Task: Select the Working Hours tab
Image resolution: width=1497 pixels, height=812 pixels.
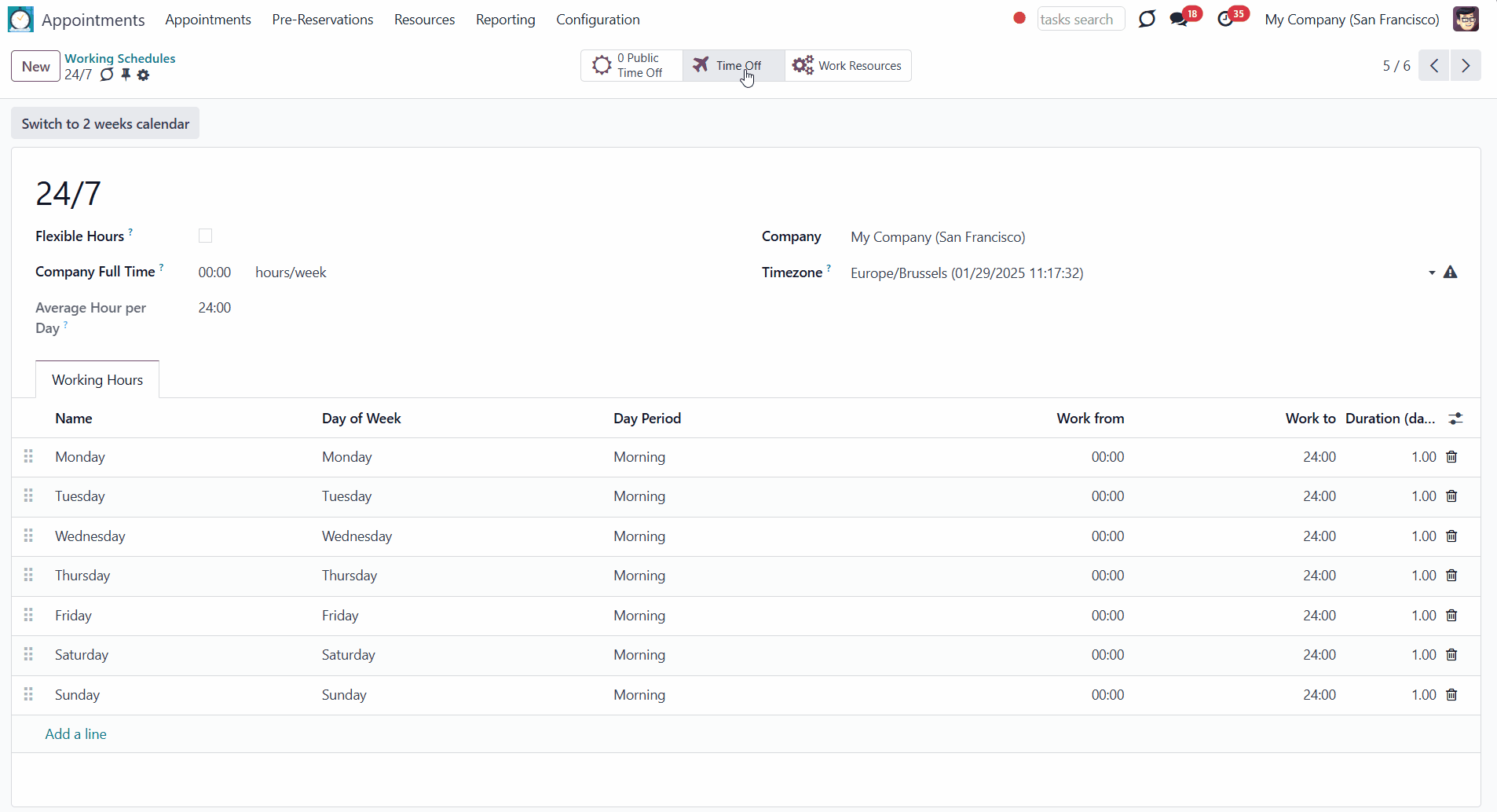Action: pos(97,379)
